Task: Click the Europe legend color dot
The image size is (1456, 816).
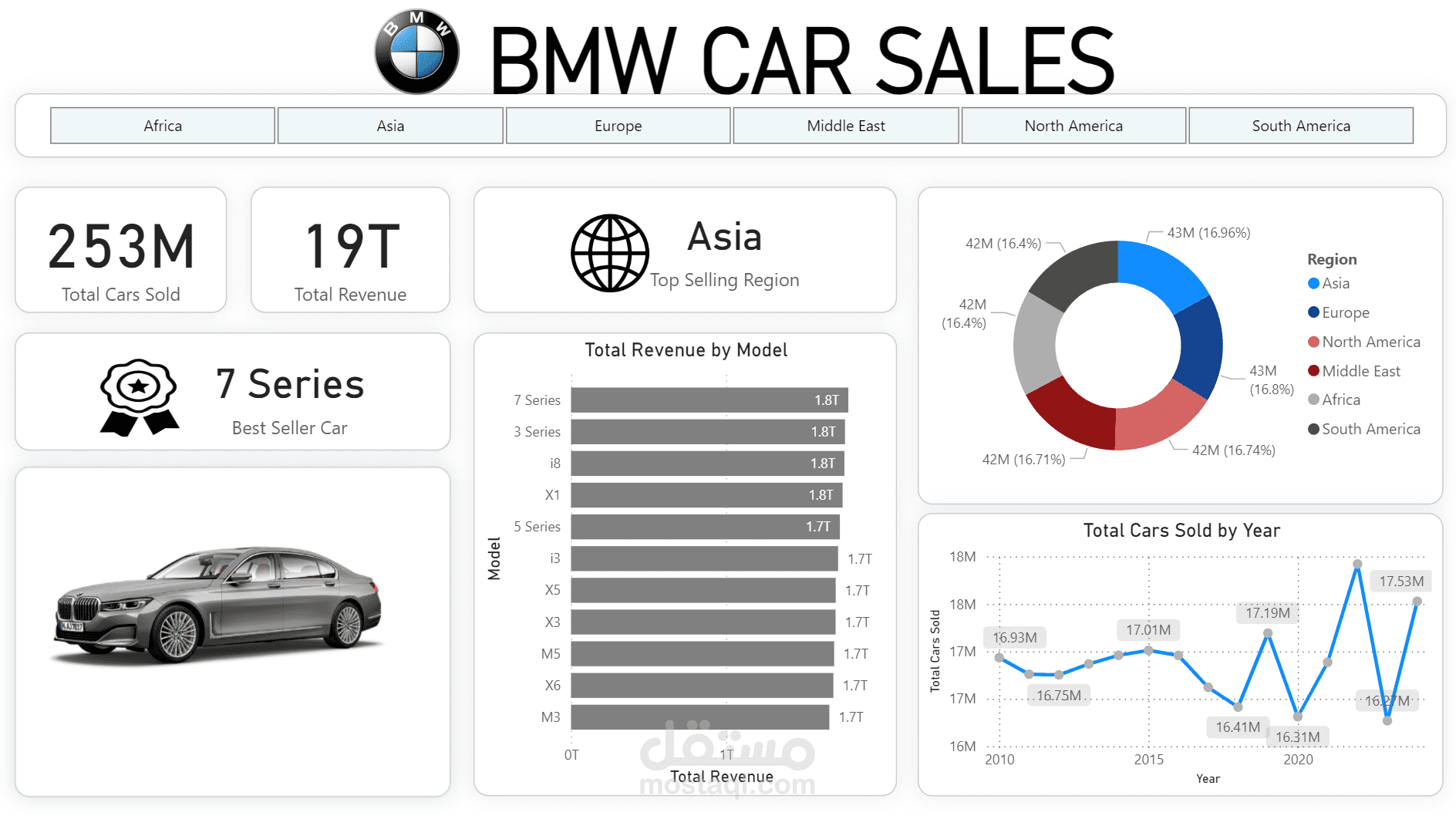Action: pos(1314,312)
